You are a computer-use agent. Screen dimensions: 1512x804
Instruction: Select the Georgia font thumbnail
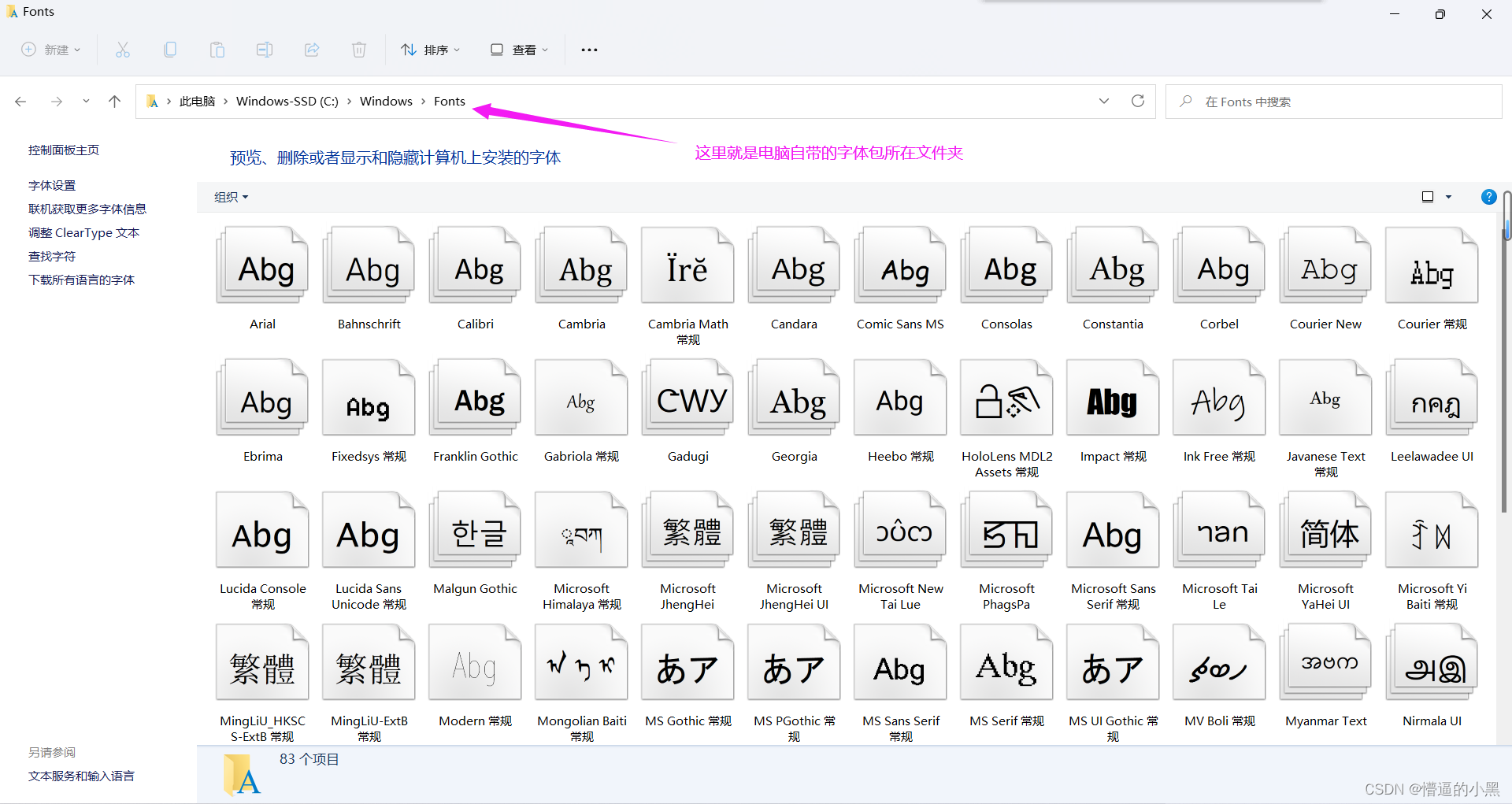click(x=794, y=398)
